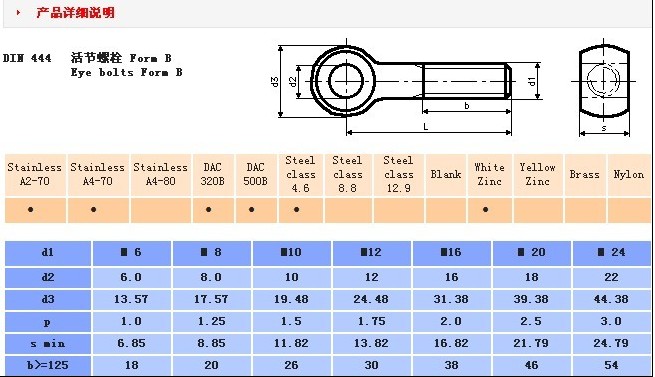Open the 产品详细说明 section heading
The image size is (655, 377).
(x=75, y=13)
